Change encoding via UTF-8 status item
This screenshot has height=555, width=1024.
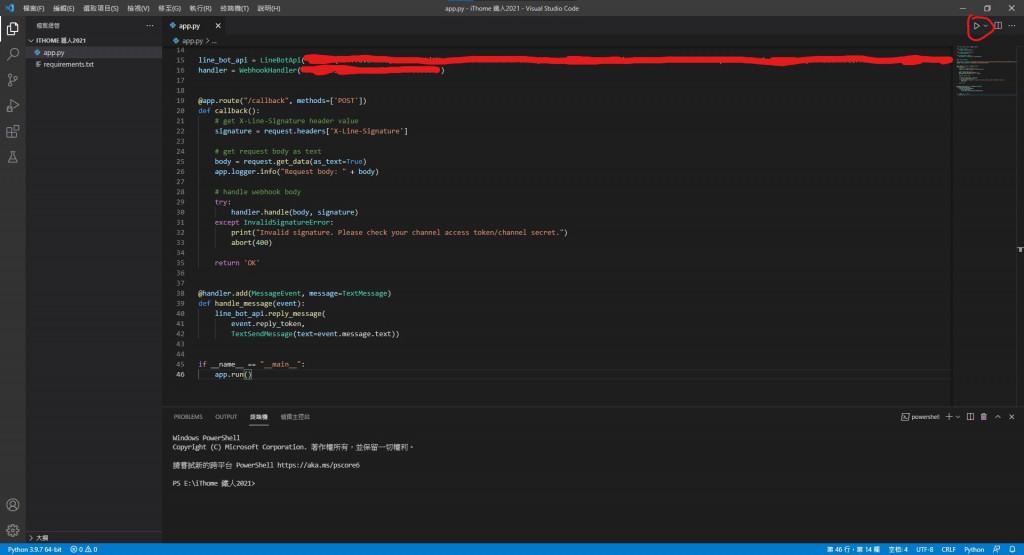tap(925, 549)
